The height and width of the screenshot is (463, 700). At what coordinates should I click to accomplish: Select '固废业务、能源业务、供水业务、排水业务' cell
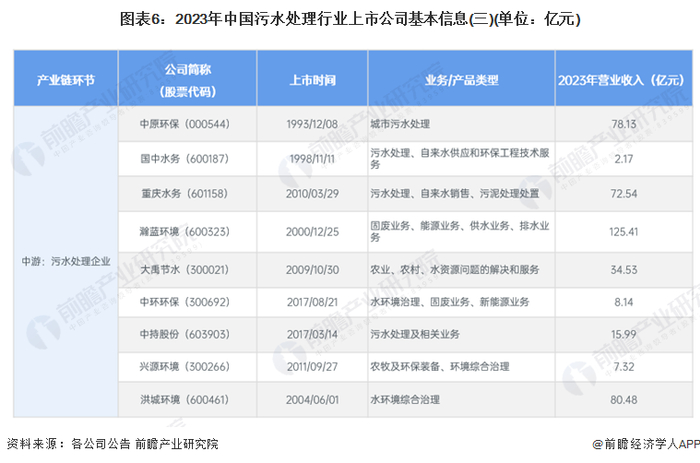tap(460, 232)
